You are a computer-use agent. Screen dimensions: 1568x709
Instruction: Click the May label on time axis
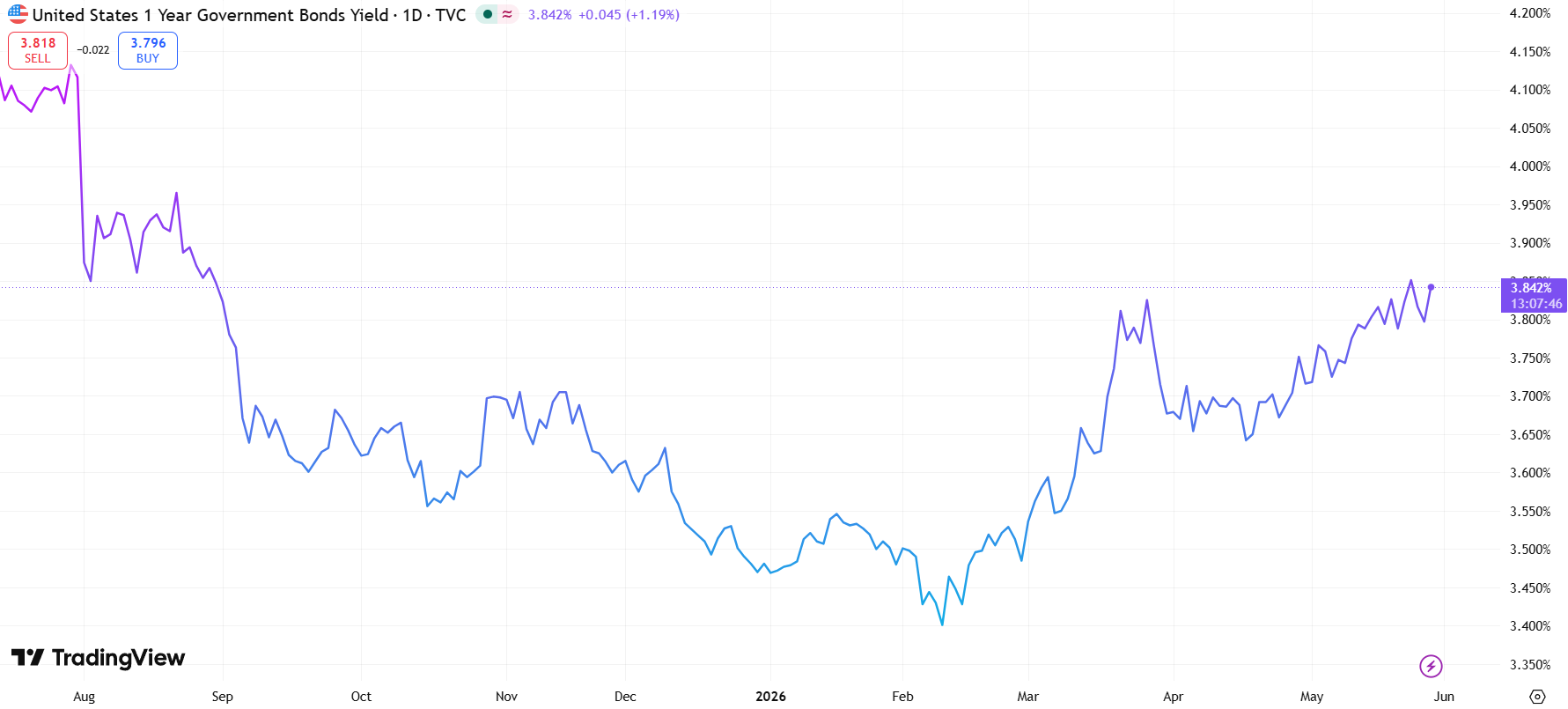1312,697
